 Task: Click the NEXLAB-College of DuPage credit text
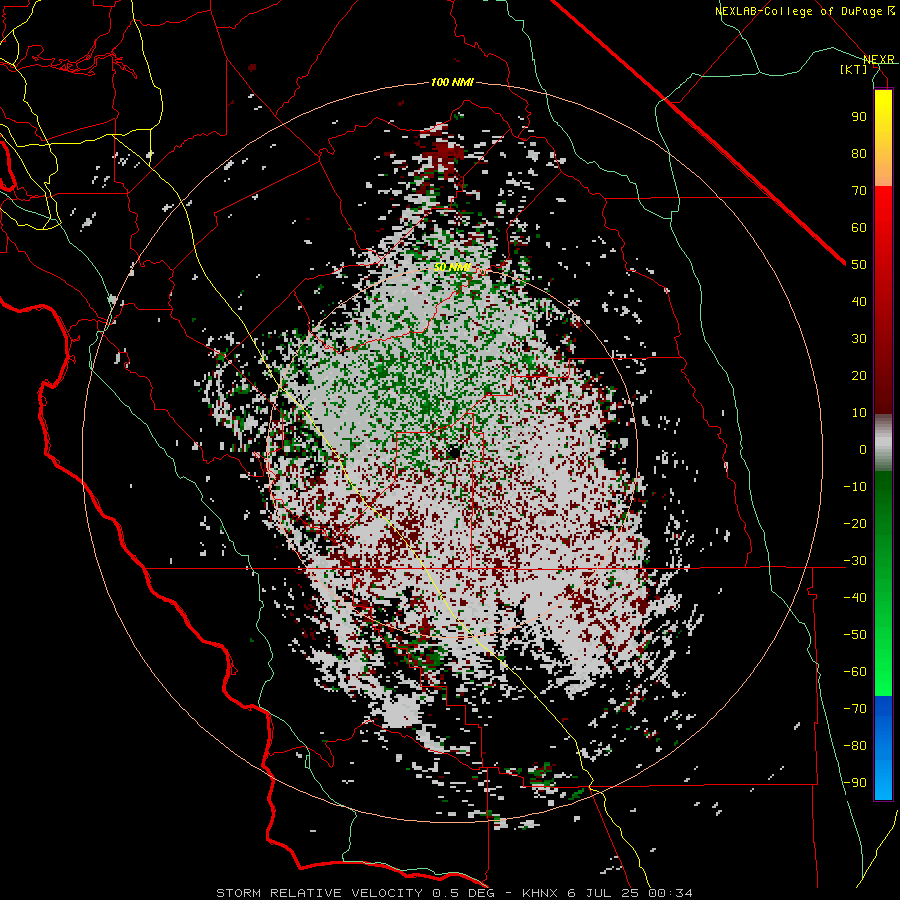point(801,11)
